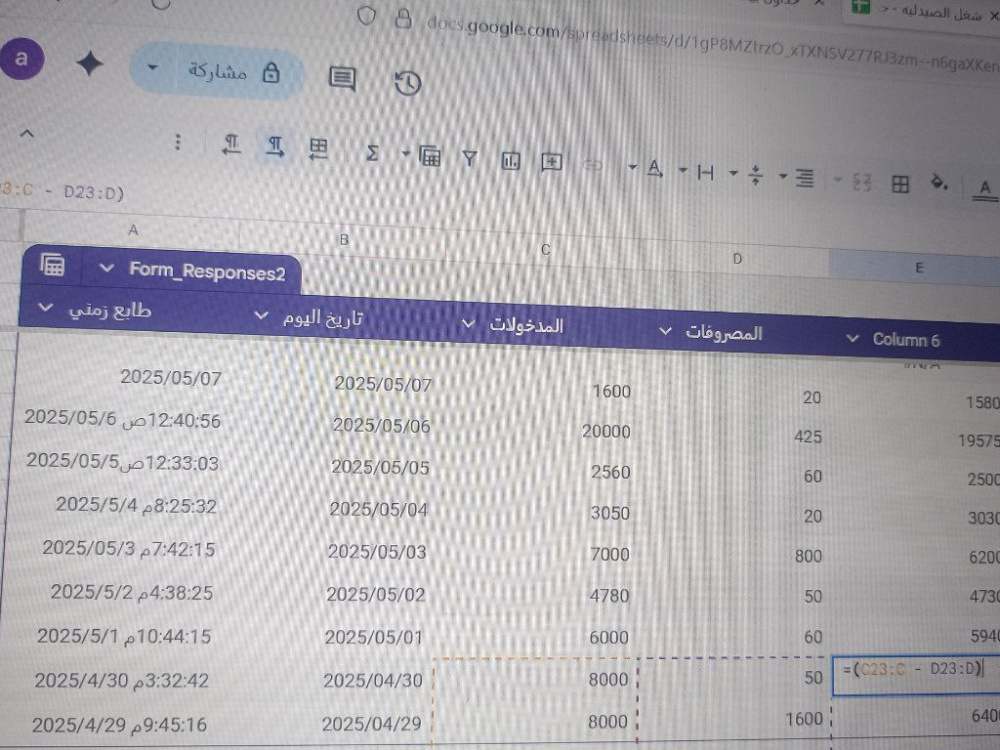Select column D header
Screen dimensions: 1000x750
click(x=737, y=258)
